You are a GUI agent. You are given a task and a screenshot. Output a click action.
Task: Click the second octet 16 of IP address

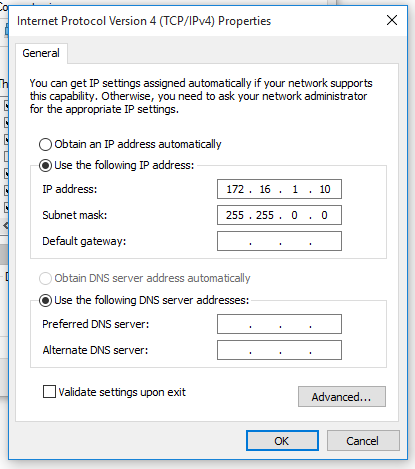pyautogui.click(x=265, y=189)
